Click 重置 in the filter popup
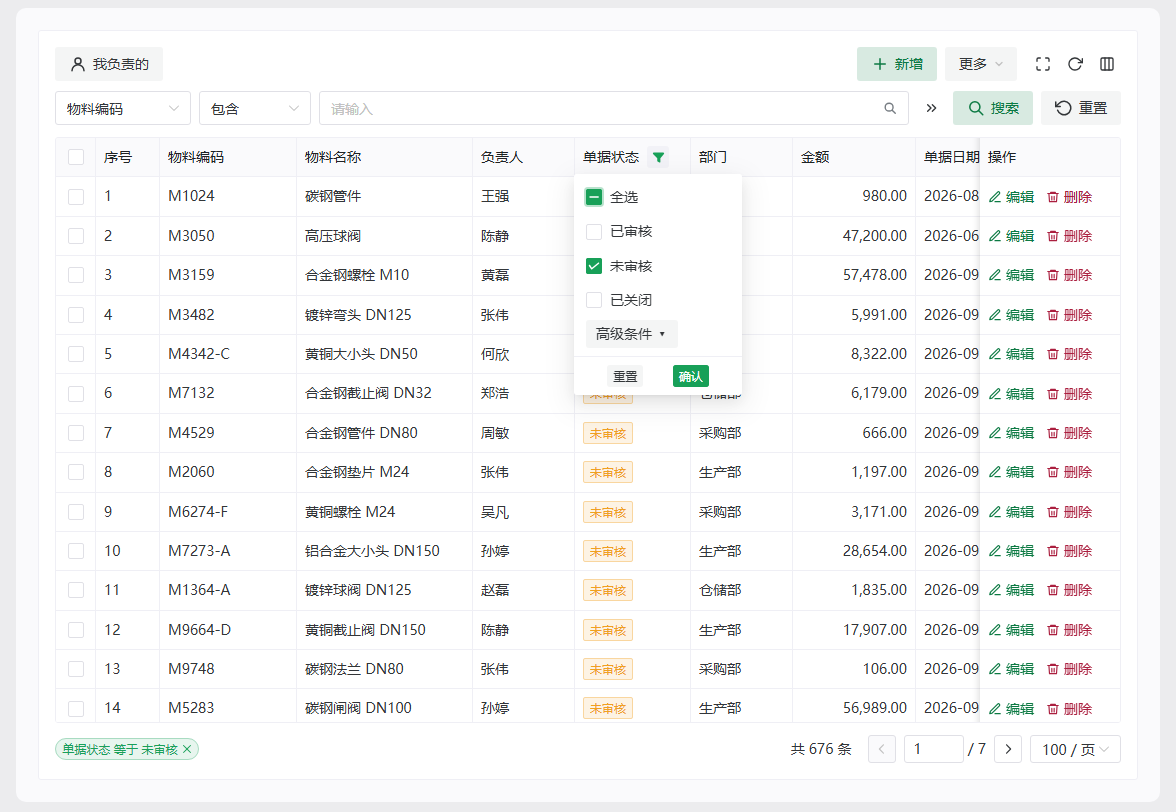Viewport: 1176px width, 812px height. tap(625, 376)
